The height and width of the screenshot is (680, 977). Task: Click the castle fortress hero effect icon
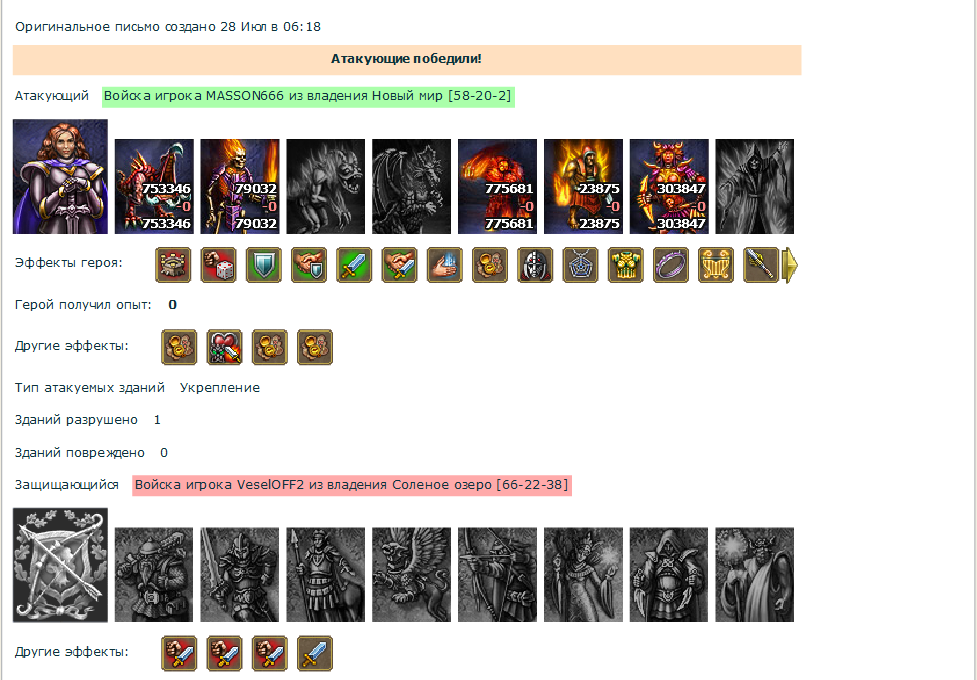(173, 265)
